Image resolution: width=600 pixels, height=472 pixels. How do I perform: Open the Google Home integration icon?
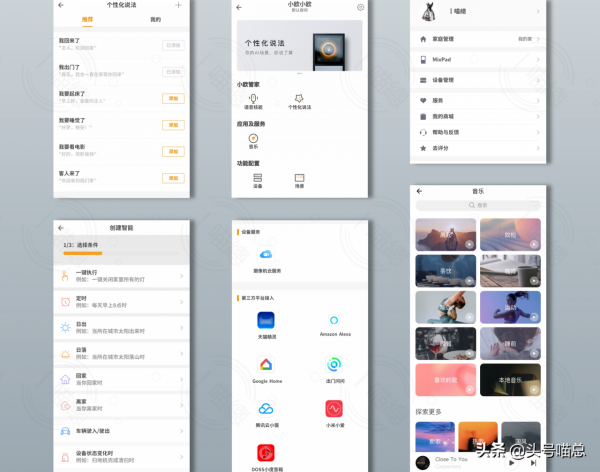[266, 364]
